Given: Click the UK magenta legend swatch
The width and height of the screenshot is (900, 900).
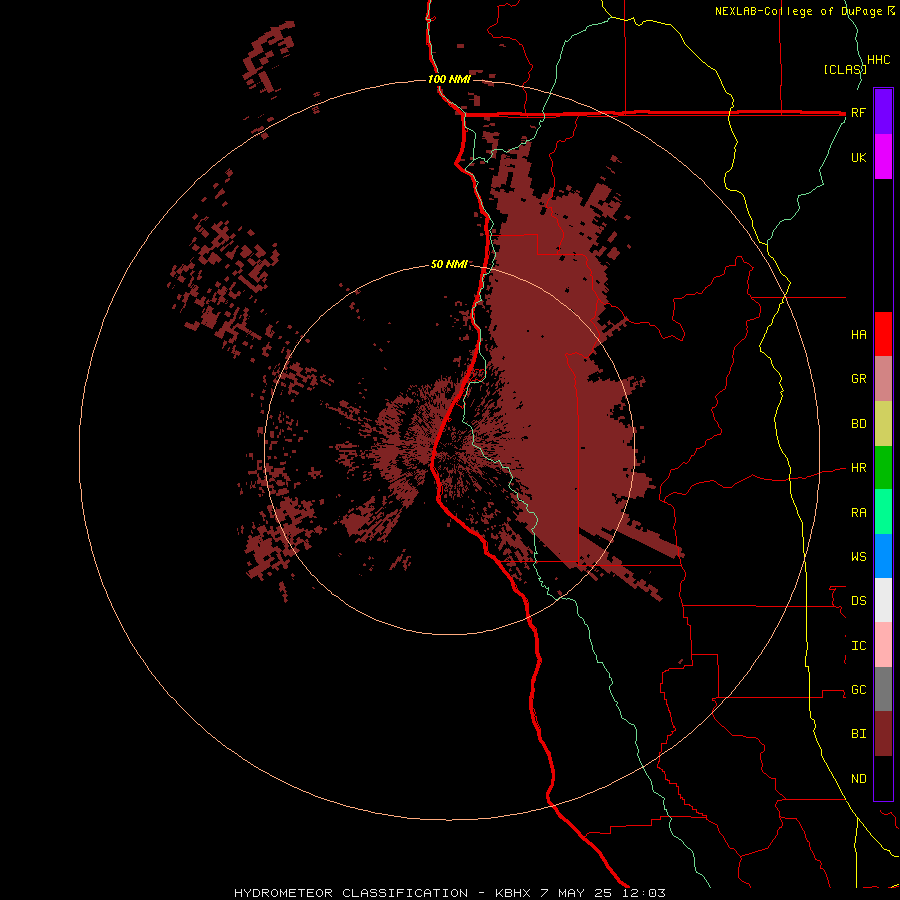Looking at the screenshot, I should [x=883, y=157].
